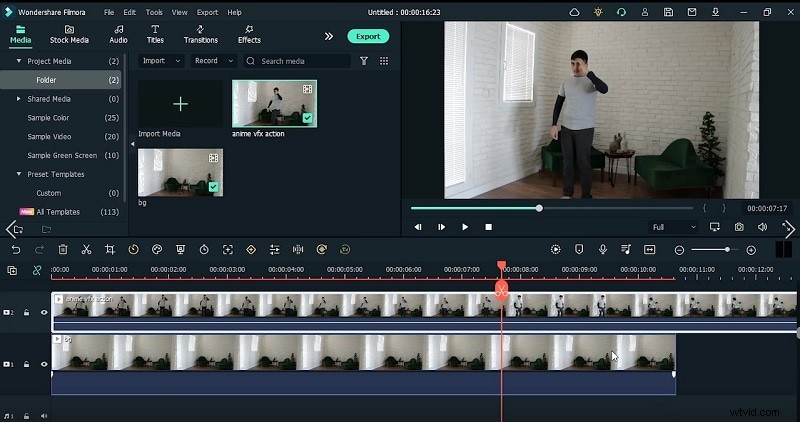The height and width of the screenshot is (422, 800).
Task: Open the File menu
Action: point(109,12)
